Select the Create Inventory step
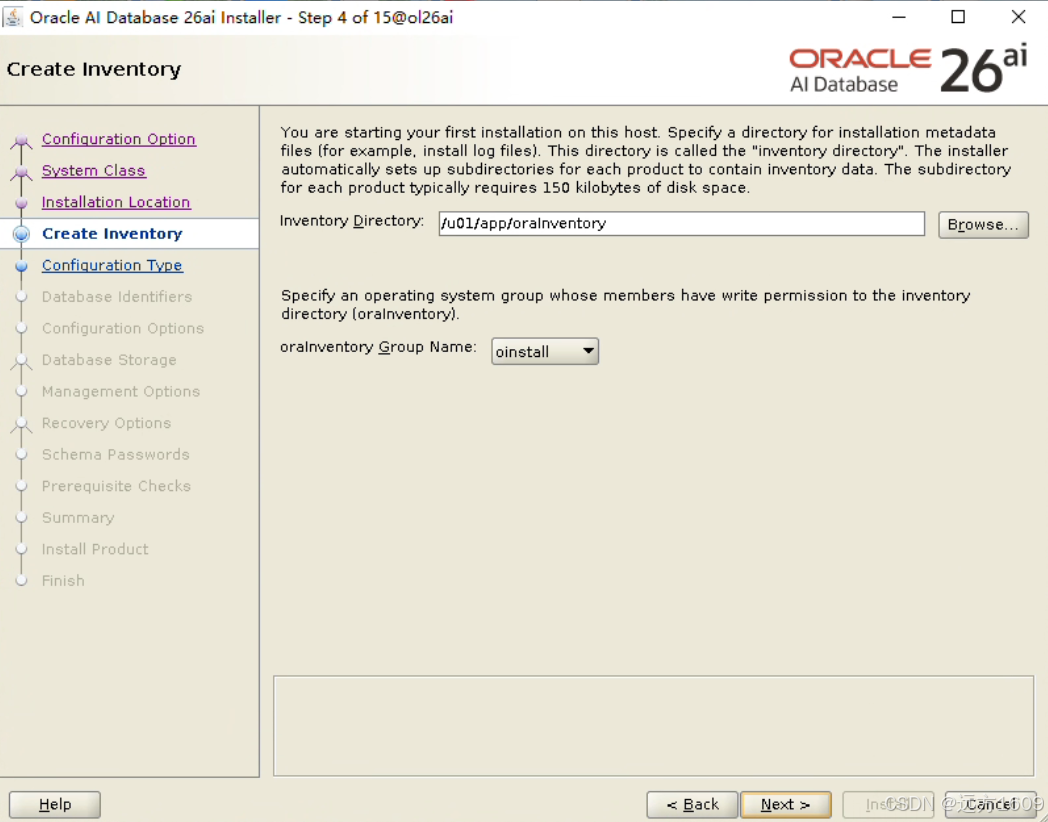The width and height of the screenshot is (1048, 822). click(112, 233)
